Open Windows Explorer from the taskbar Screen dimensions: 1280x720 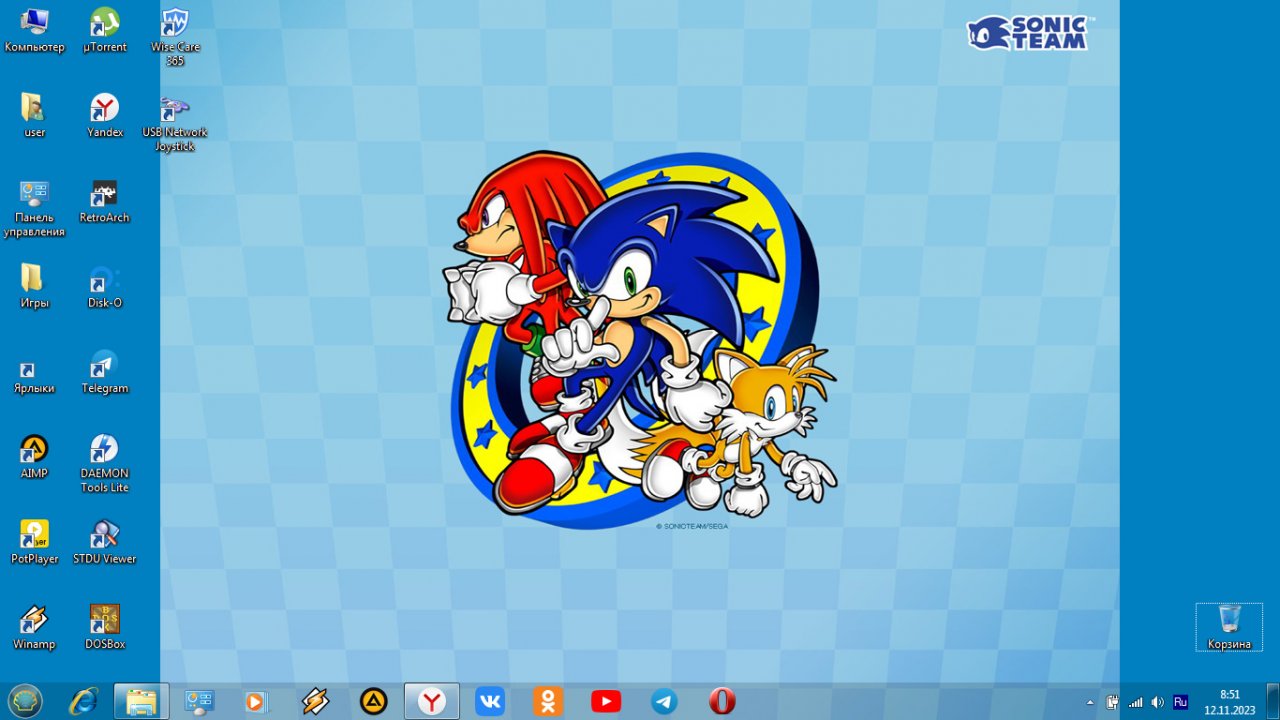(x=141, y=702)
